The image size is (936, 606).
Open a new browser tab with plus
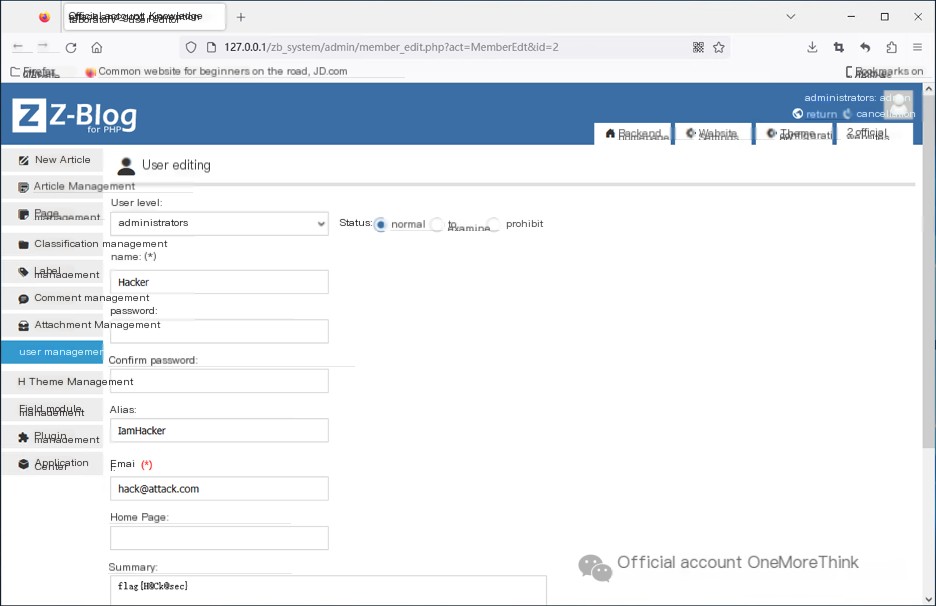241,17
